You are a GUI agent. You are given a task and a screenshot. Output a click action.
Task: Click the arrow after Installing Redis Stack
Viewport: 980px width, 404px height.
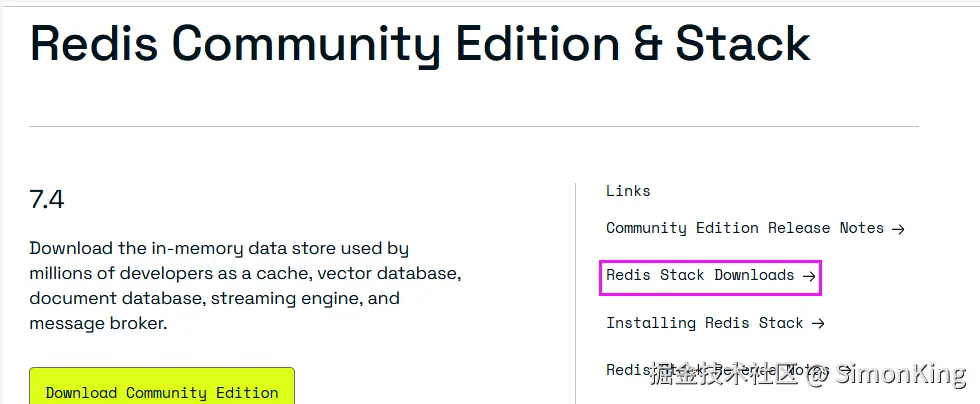click(x=818, y=323)
